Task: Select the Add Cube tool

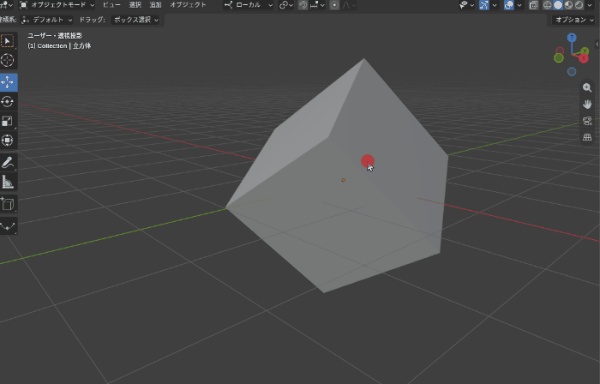Action: [7, 204]
